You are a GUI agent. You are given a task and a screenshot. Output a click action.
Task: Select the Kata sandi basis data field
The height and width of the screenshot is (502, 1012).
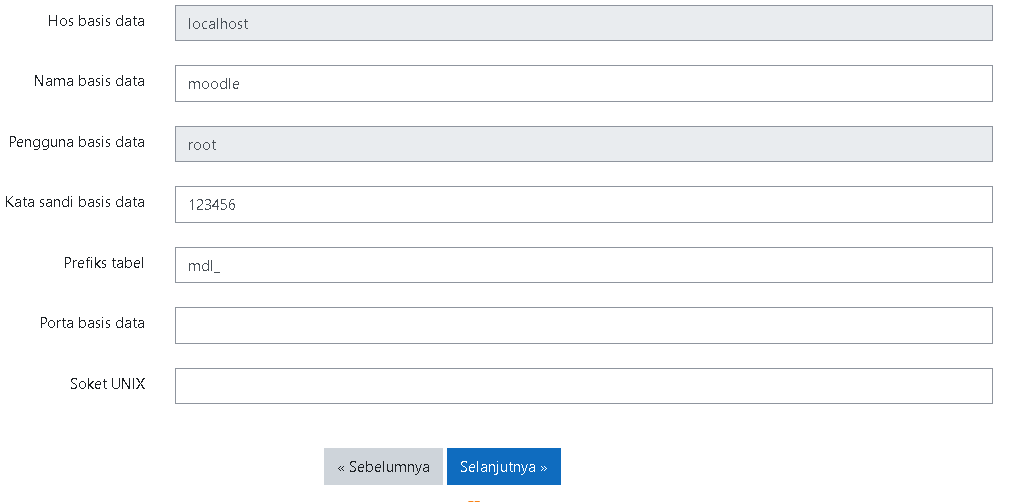pos(583,205)
